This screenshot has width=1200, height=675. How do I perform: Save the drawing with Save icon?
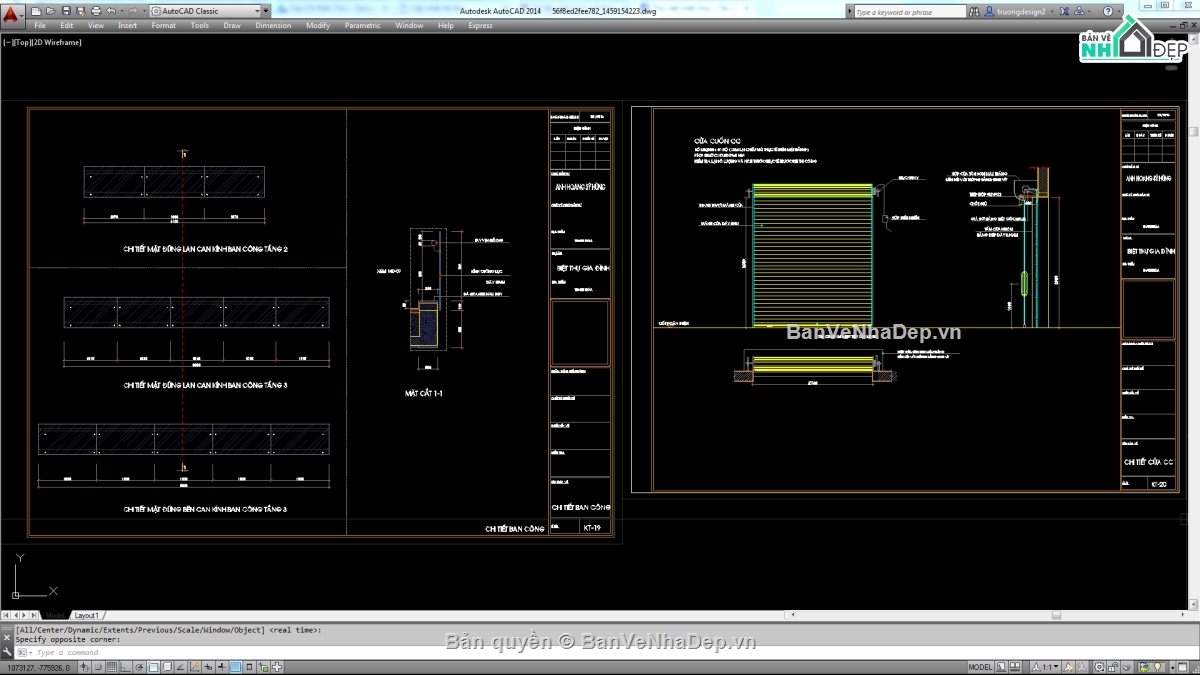tap(66, 11)
